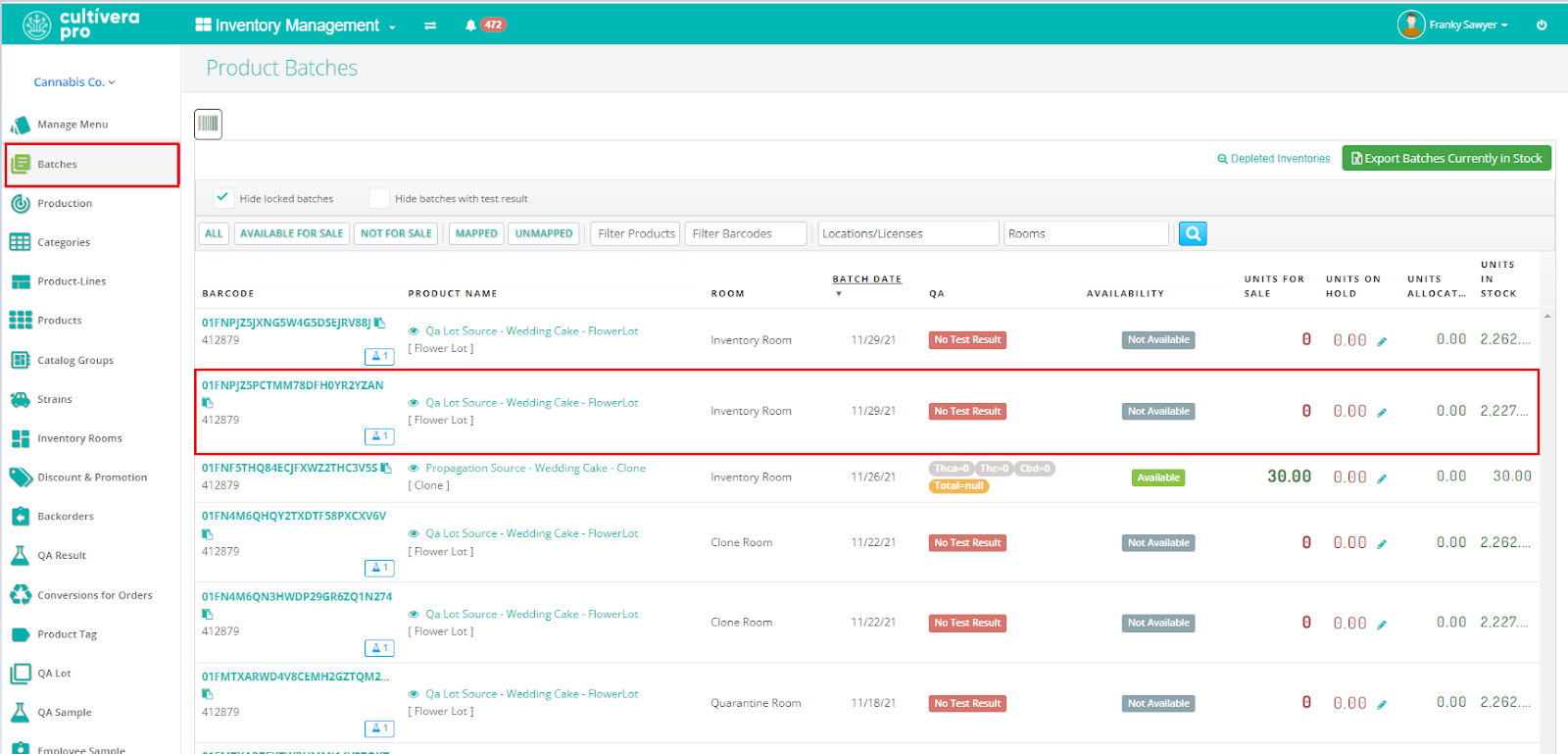This screenshot has height=754, width=1568.
Task: Click the pencil icon in the Quarantine Room row
Action: [1382, 704]
